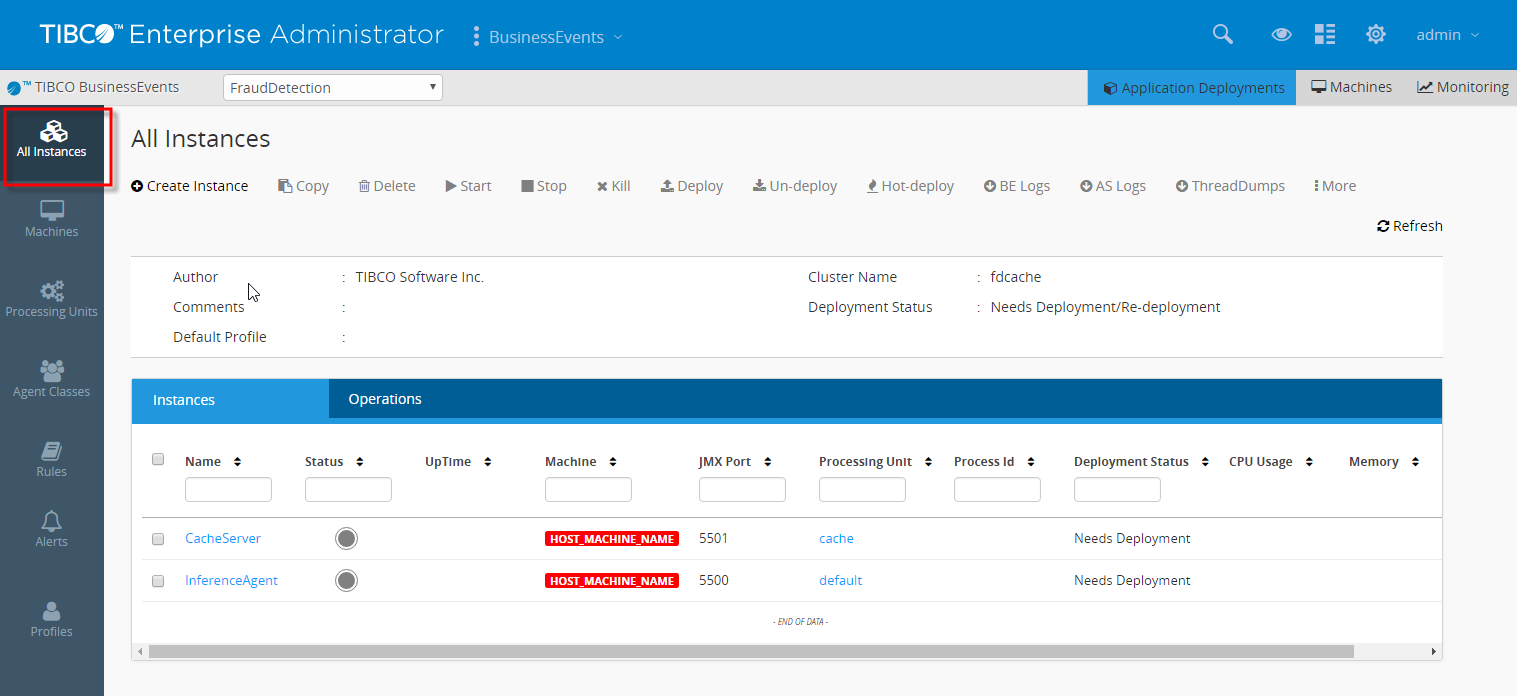This screenshot has height=696, width=1517.
Task: Open Rules in the sidebar
Action: coord(52,459)
